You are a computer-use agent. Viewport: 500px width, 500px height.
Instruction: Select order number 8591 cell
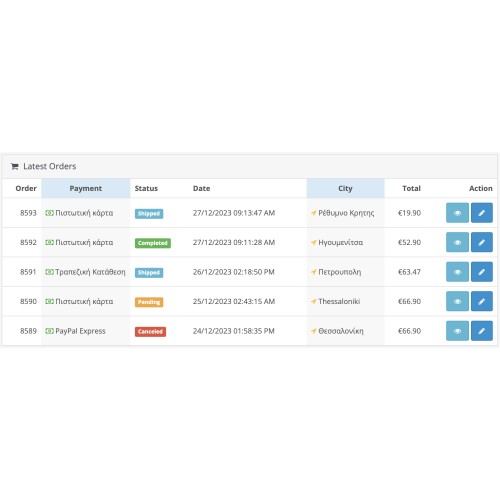pos(28,272)
